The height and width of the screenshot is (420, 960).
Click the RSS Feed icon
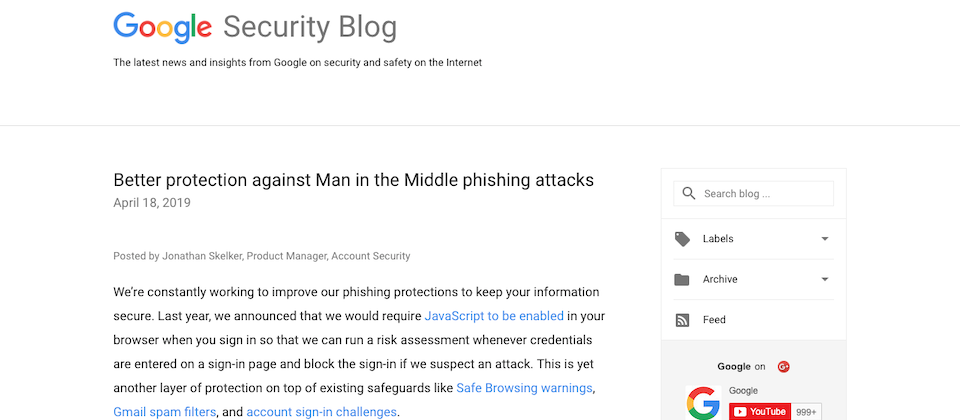[x=681, y=320]
